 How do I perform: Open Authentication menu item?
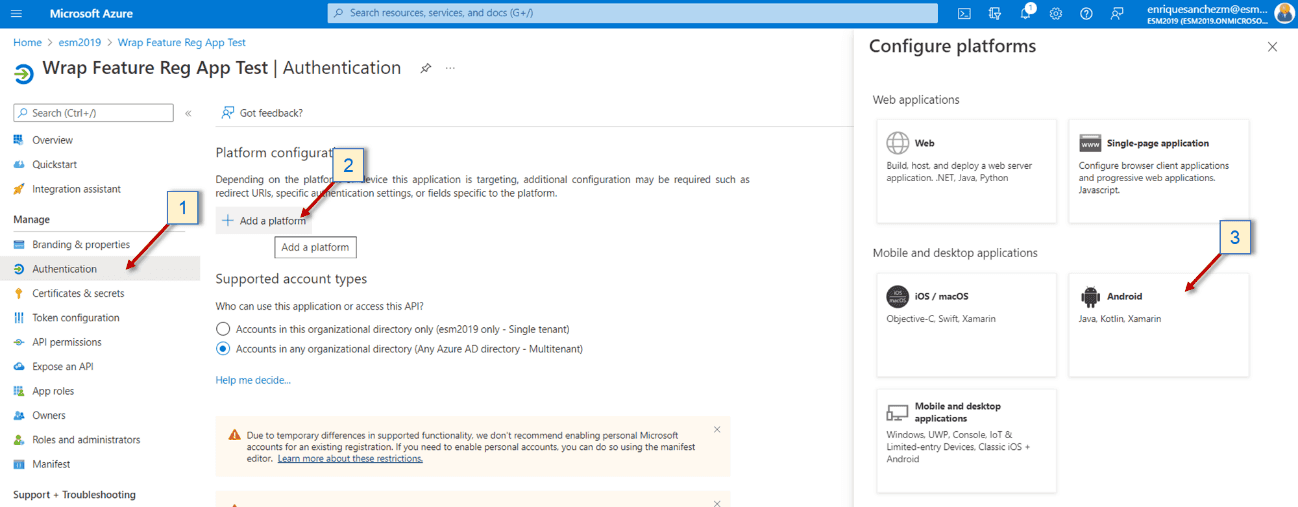point(100,269)
